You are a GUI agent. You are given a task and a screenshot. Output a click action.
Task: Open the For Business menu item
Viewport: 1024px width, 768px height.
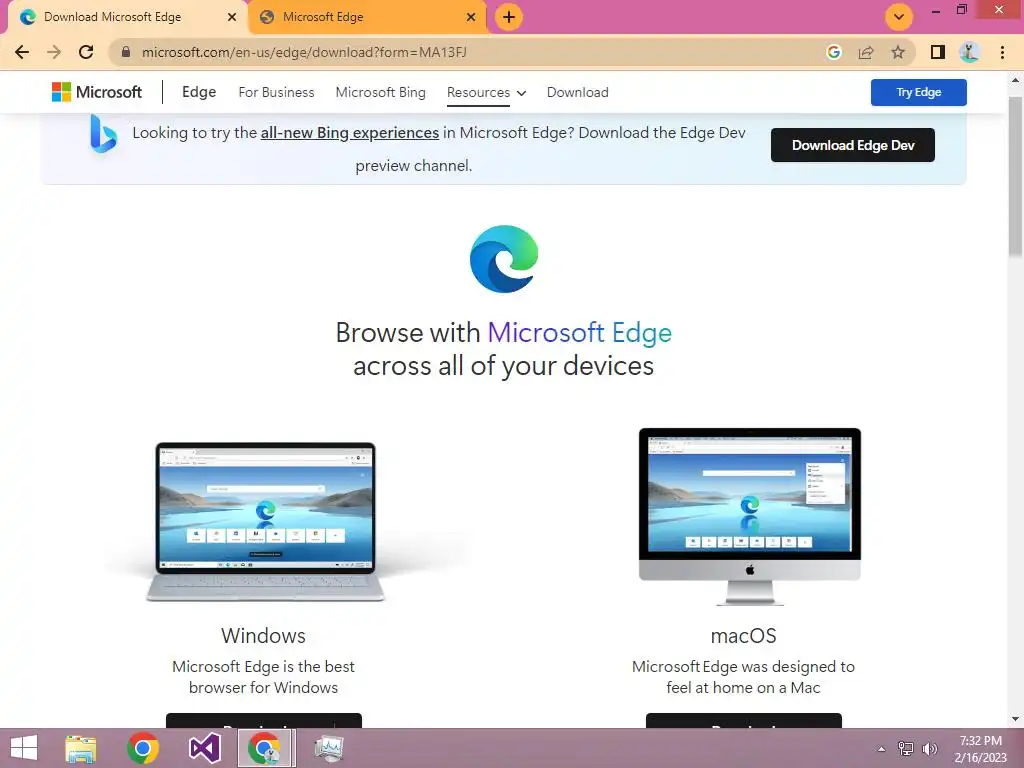coord(276,92)
